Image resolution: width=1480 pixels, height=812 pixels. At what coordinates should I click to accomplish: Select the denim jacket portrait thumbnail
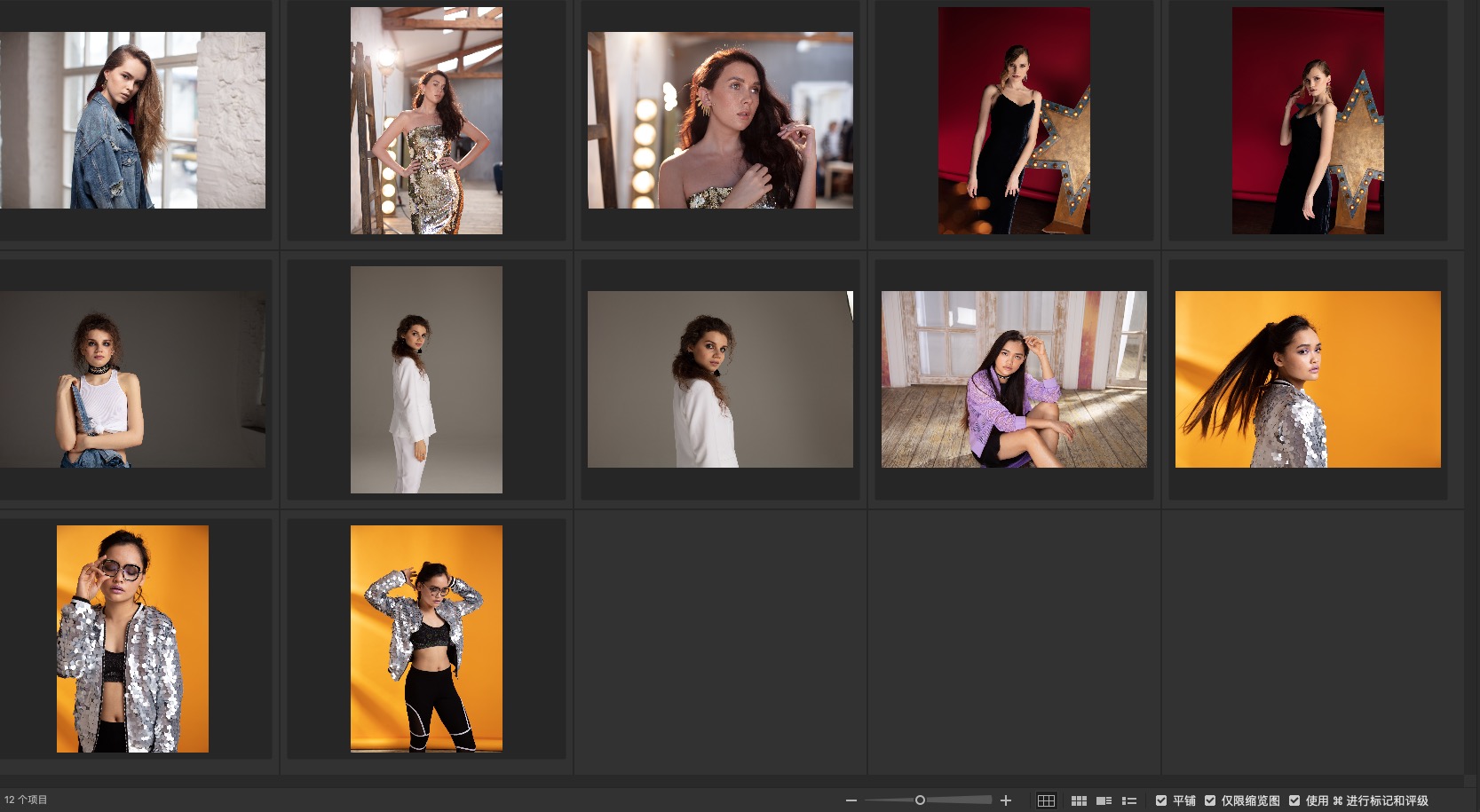132,121
